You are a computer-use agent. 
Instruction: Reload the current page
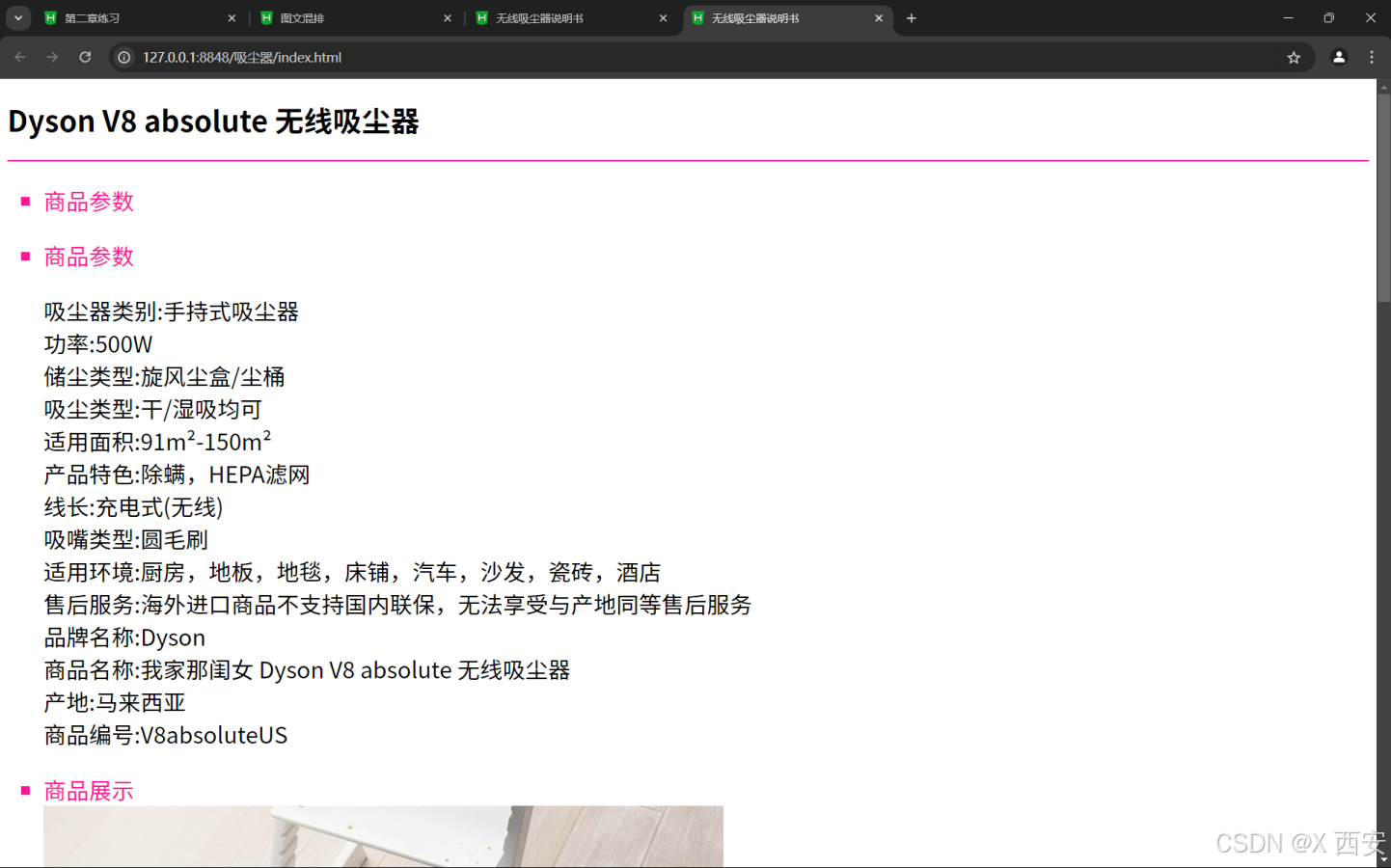tap(85, 57)
